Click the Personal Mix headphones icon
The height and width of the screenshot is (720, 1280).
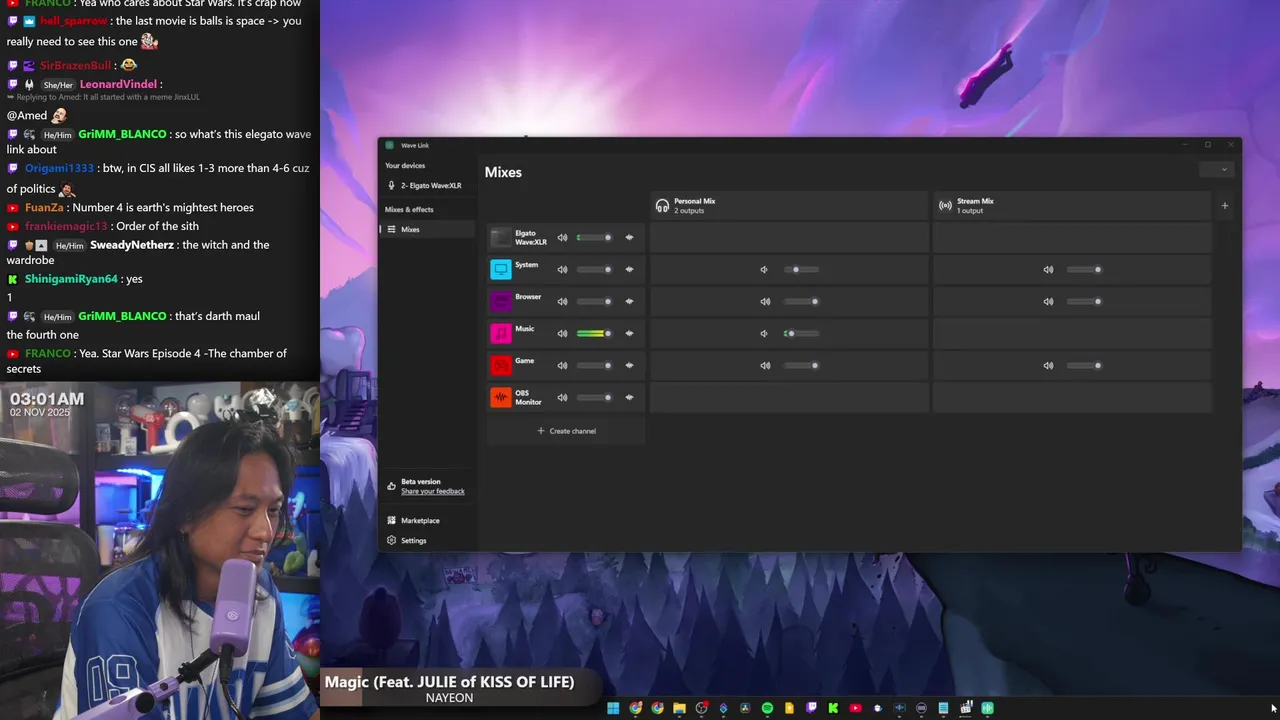pos(662,205)
